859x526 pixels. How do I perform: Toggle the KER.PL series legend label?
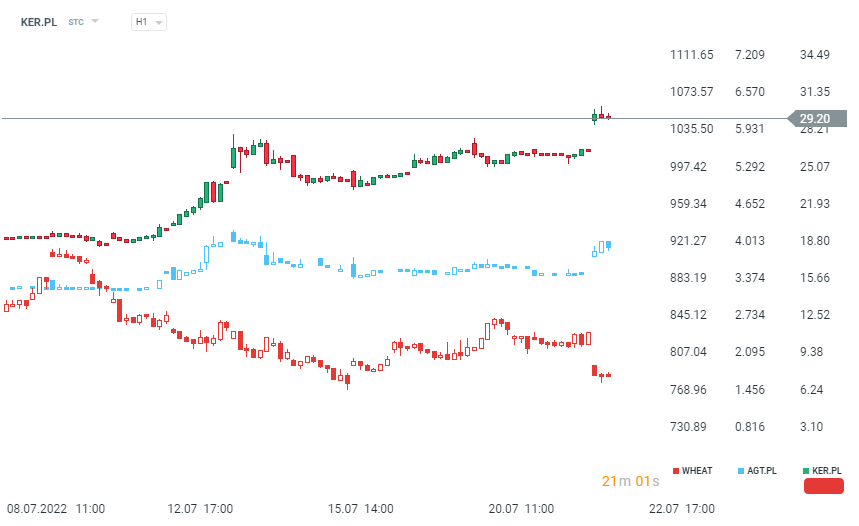(827, 470)
